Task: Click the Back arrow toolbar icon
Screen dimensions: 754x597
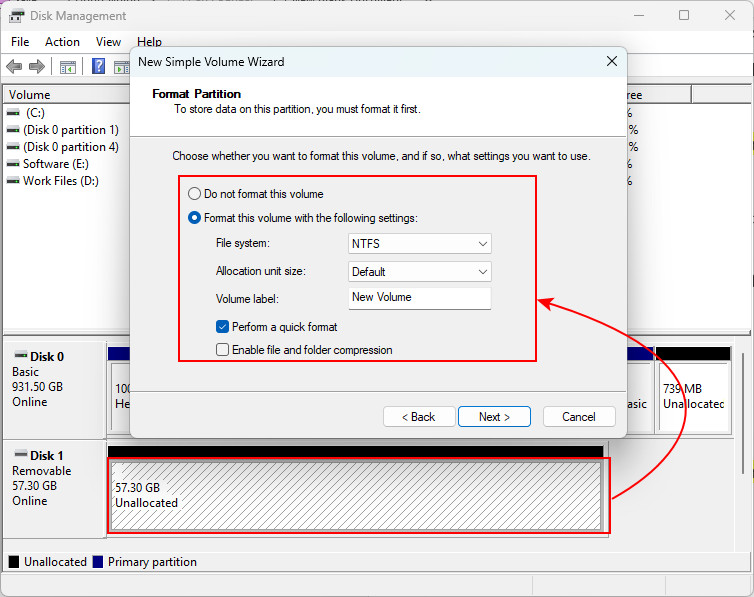Action: pyautogui.click(x=14, y=66)
